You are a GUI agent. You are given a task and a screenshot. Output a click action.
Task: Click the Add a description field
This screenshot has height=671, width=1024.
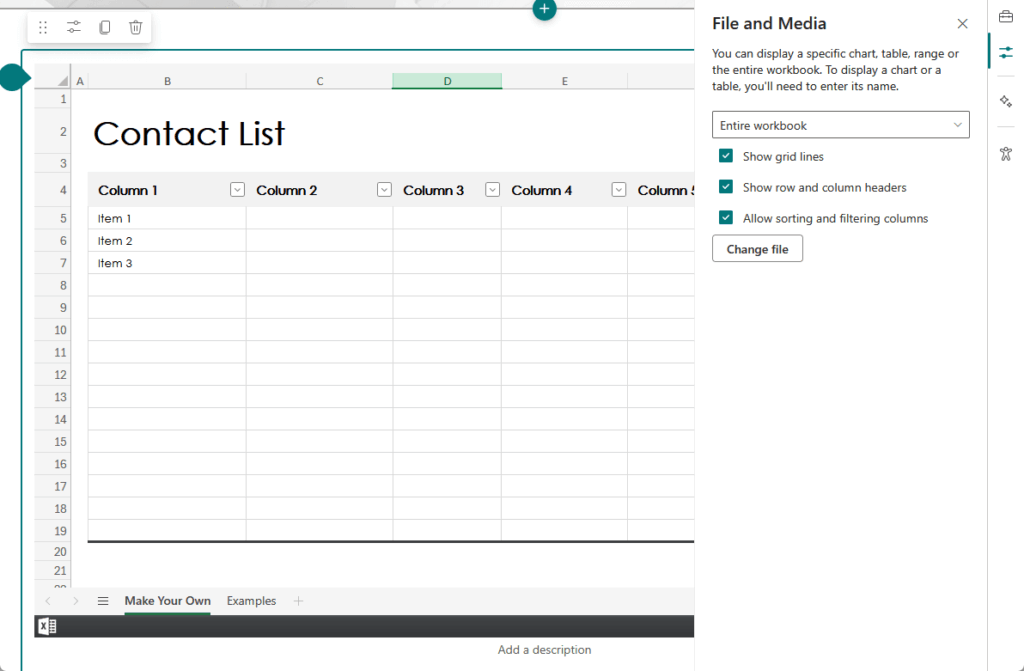coord(544,649)
